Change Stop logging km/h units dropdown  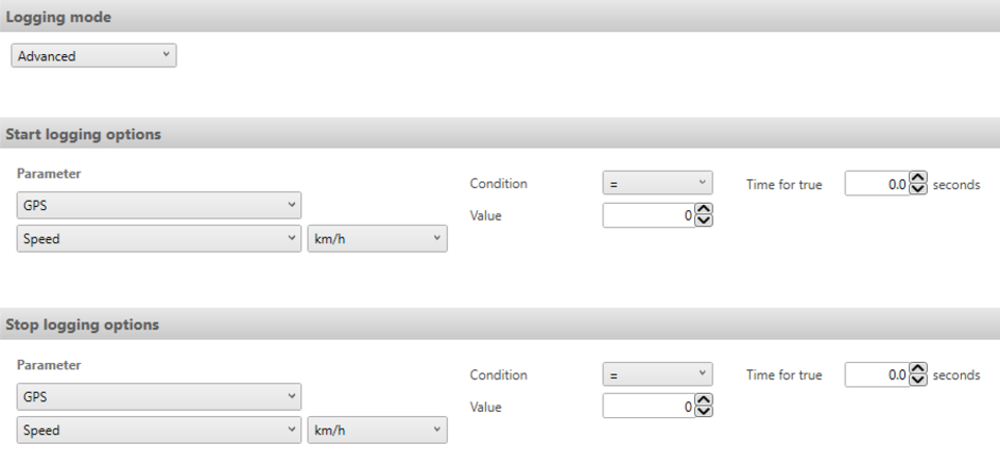tap(378, 430)
